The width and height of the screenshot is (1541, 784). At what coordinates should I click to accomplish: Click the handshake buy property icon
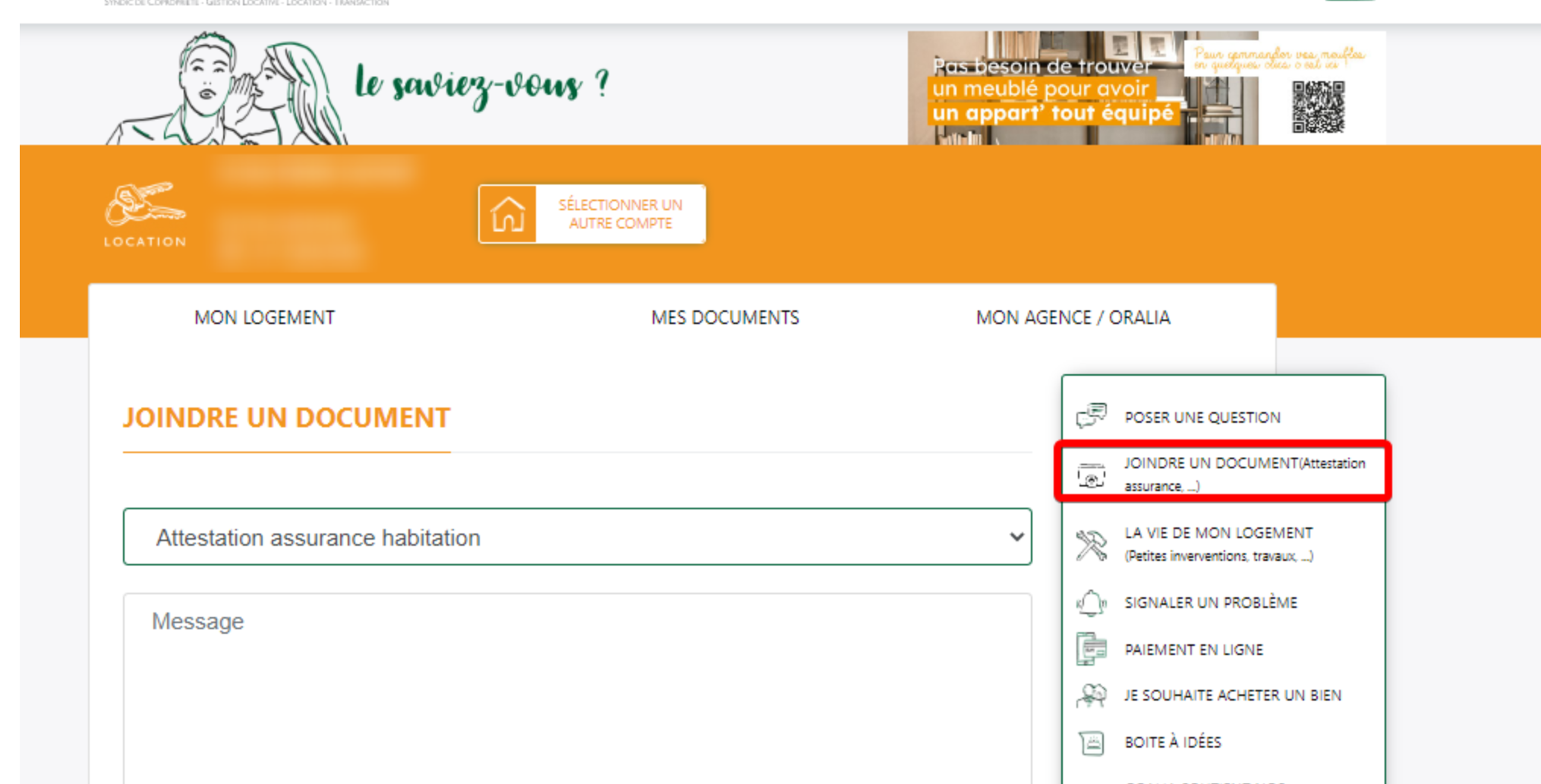pos(1091,695)
